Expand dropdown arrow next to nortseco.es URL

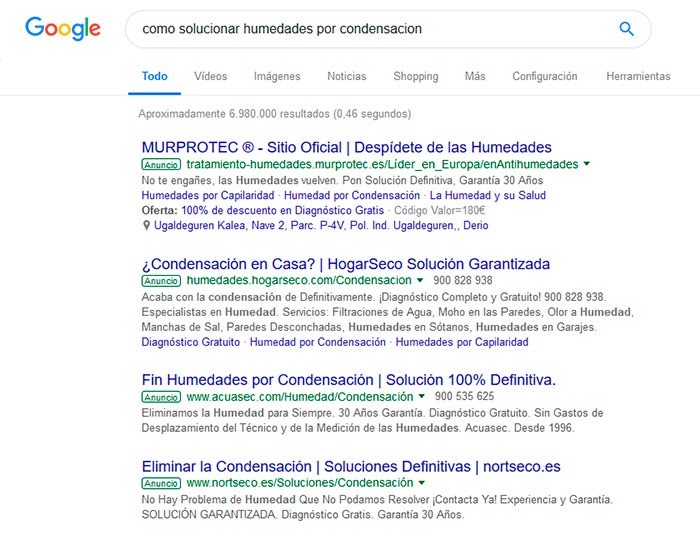point(421,483)
